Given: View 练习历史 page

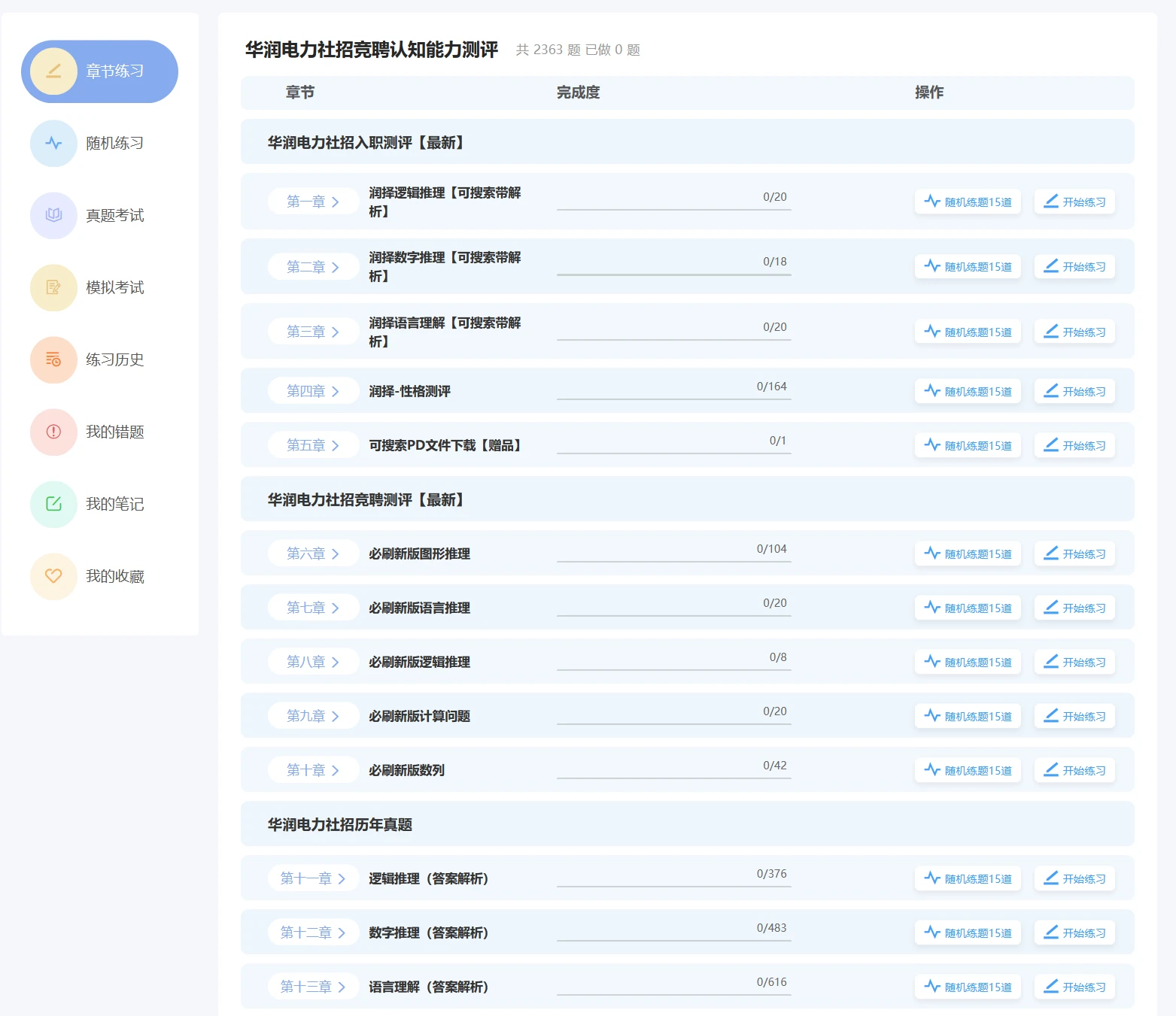Looking at the screenshot, I should pos(99,359).
